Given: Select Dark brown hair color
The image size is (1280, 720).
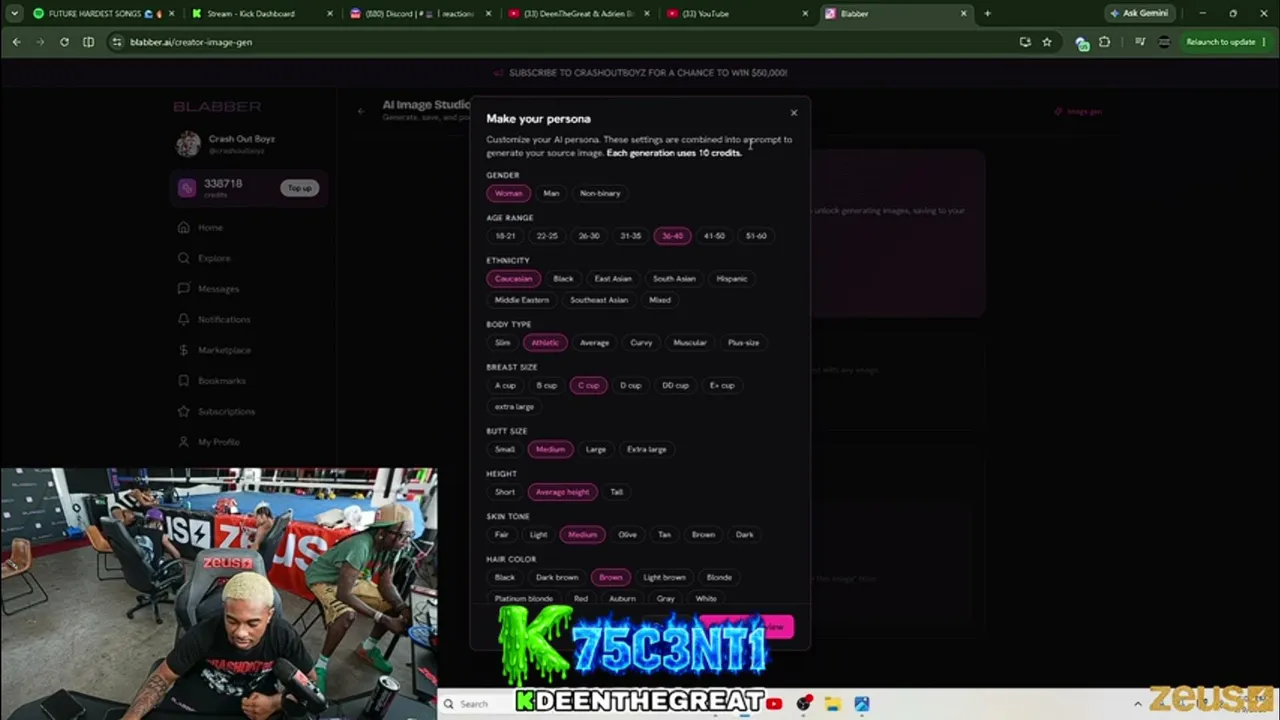Looking at the screenshot, I should [557, 578].
